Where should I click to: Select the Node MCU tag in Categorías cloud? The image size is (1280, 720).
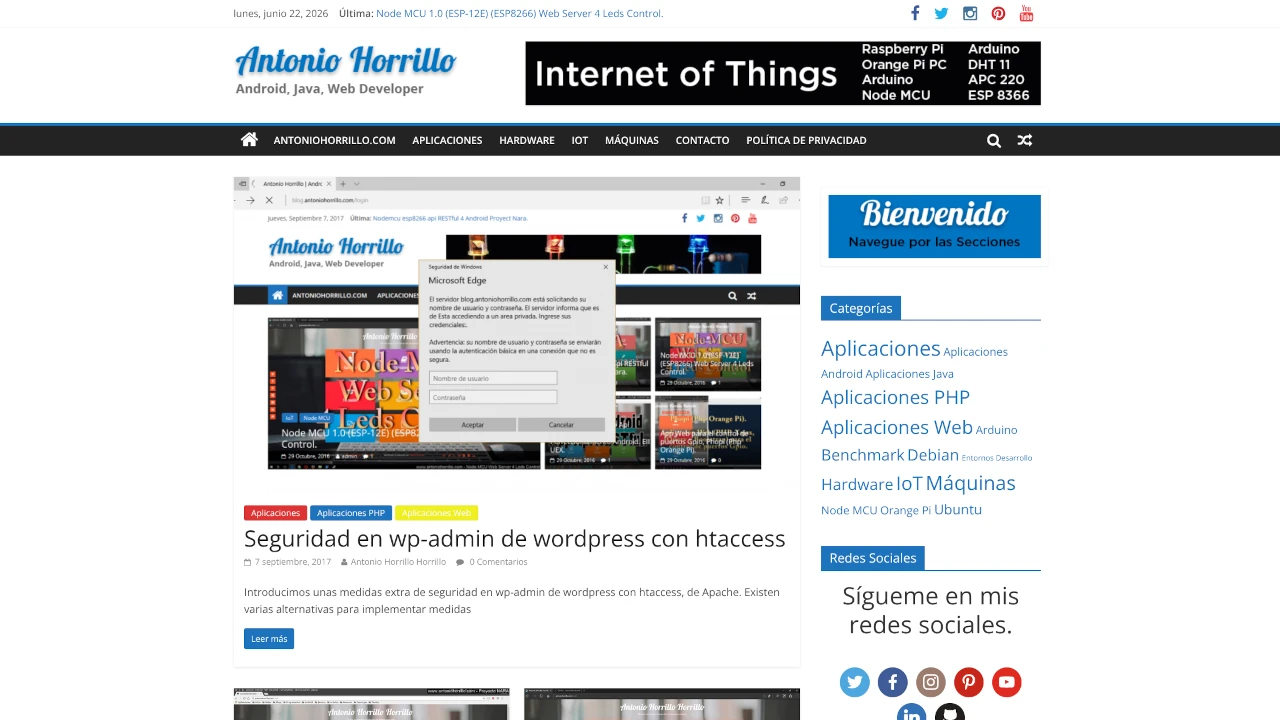(x=849, y=510)
